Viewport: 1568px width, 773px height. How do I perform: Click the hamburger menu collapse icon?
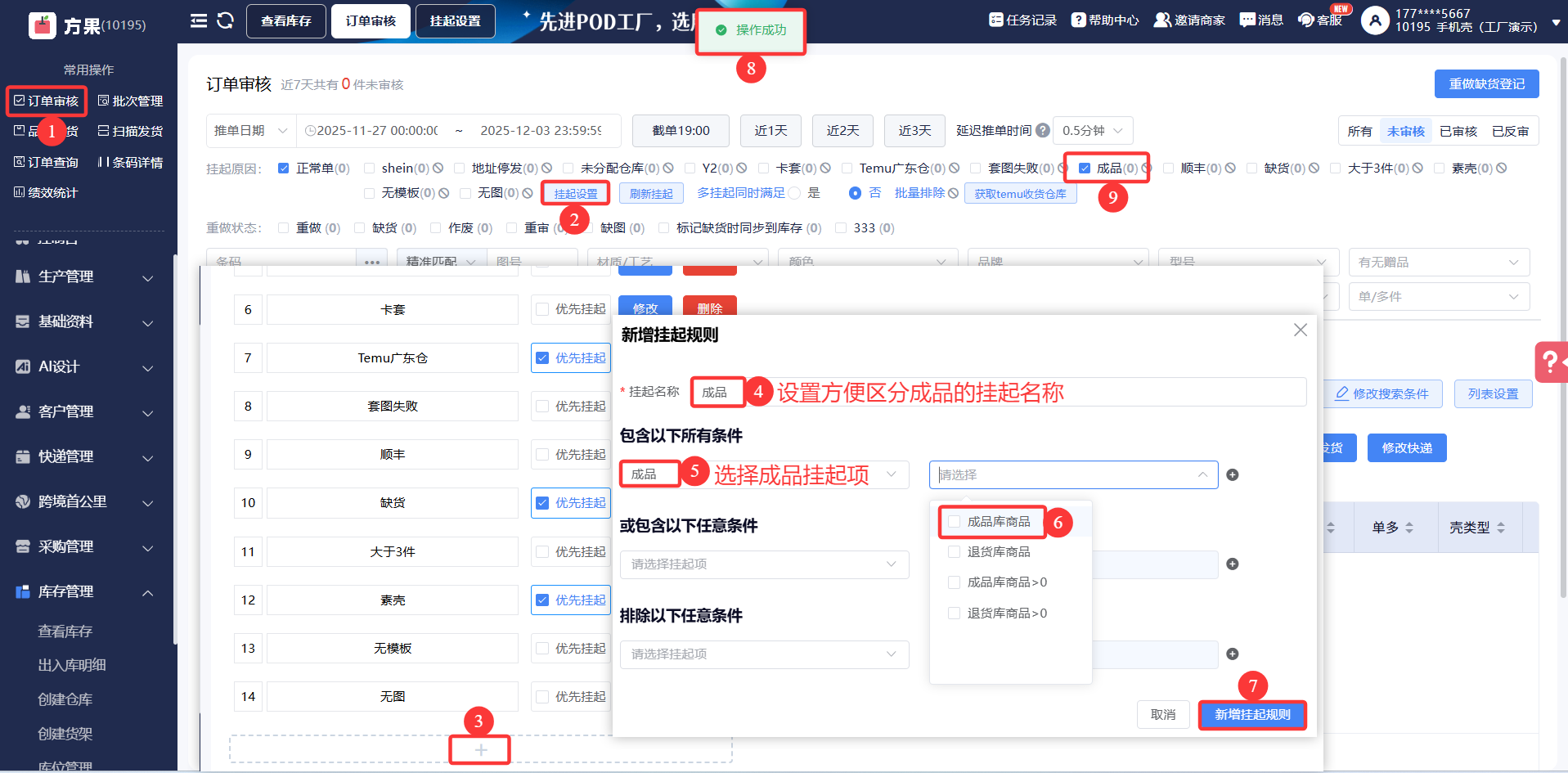[199, 20]
